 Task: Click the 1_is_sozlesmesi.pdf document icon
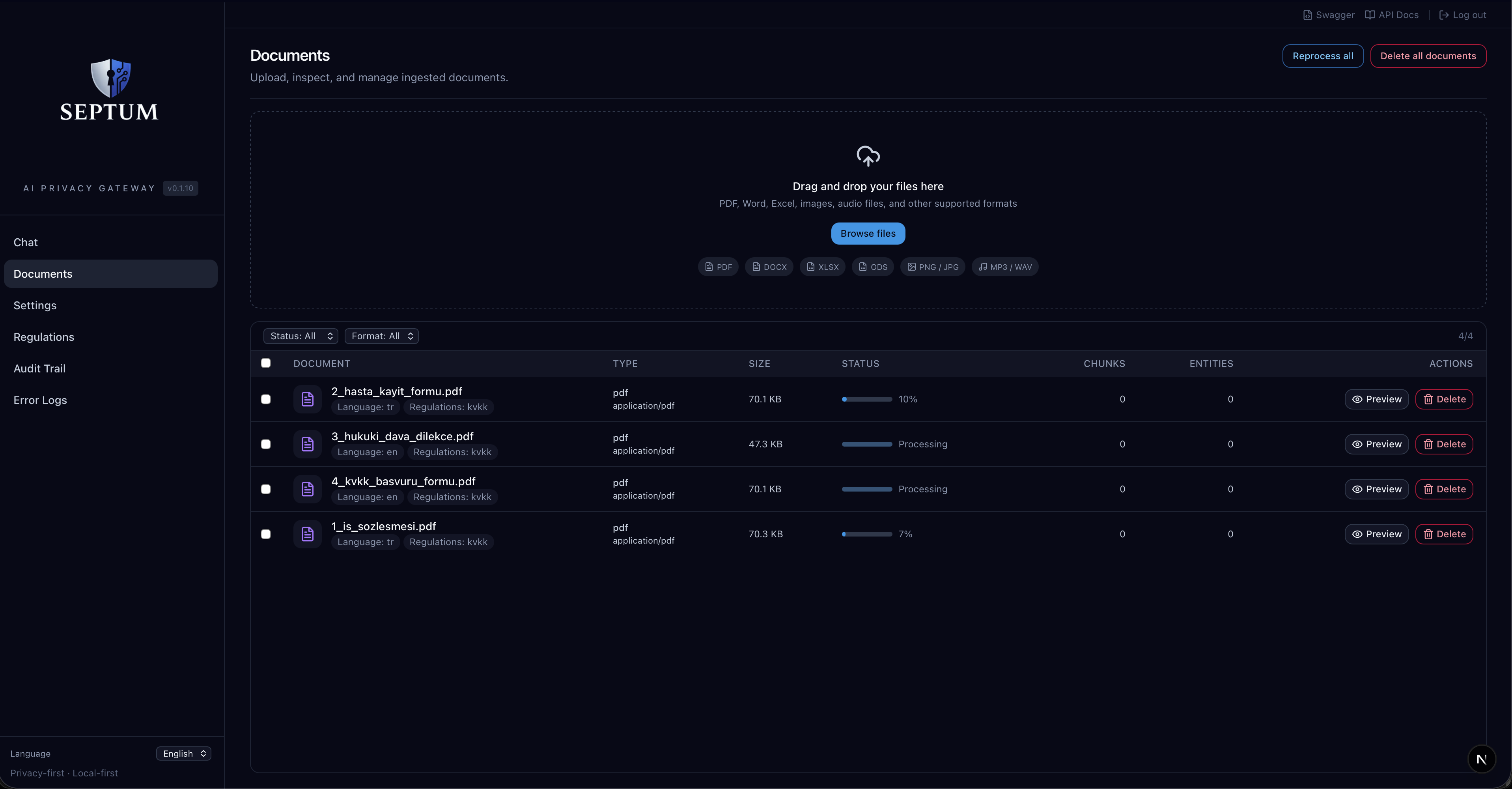308,534
